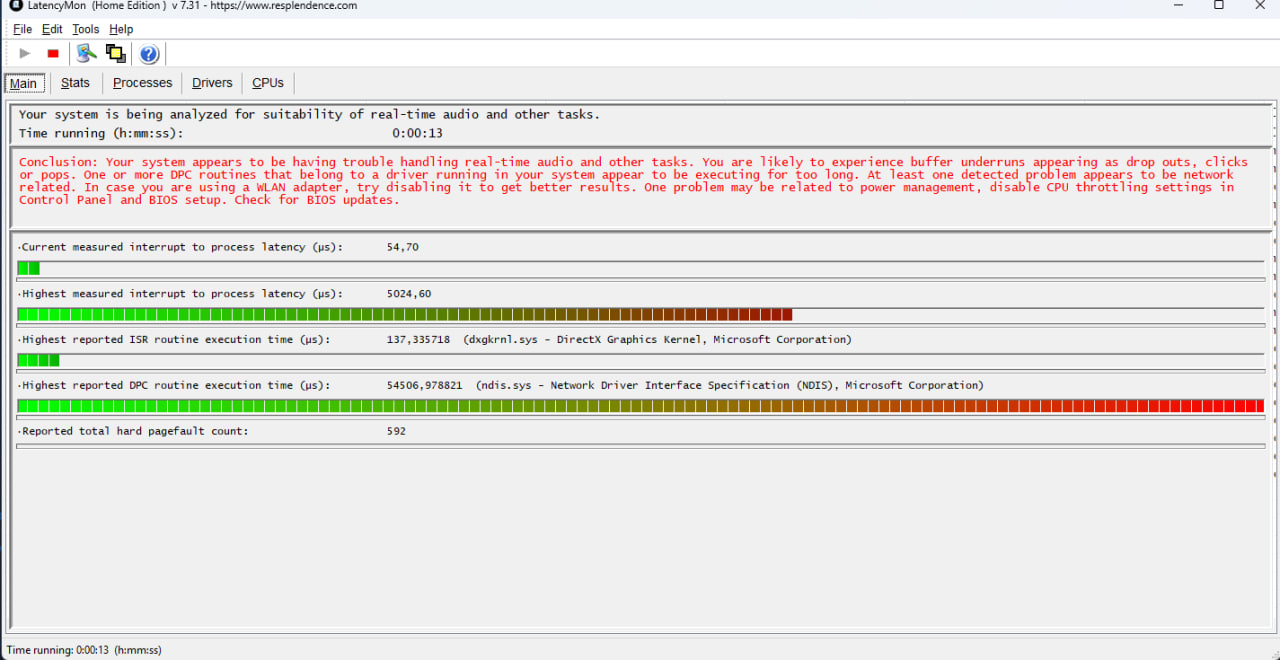The height and width of the screenshot is (660, 1280).
Task: Click the stacked yellow windows toolbar icon
Action: point(116,53)
